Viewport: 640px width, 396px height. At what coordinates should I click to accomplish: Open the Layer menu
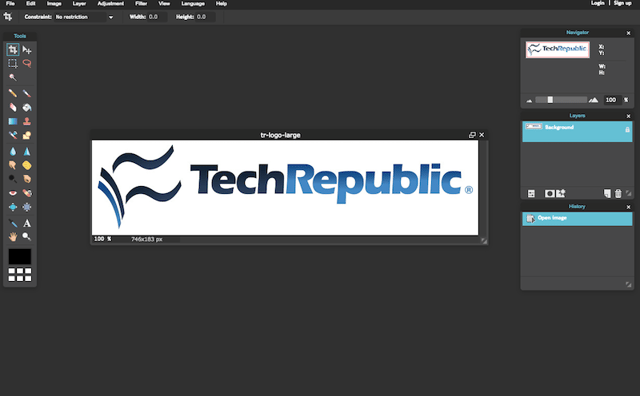pyautogui.click(x=79, y=4)
